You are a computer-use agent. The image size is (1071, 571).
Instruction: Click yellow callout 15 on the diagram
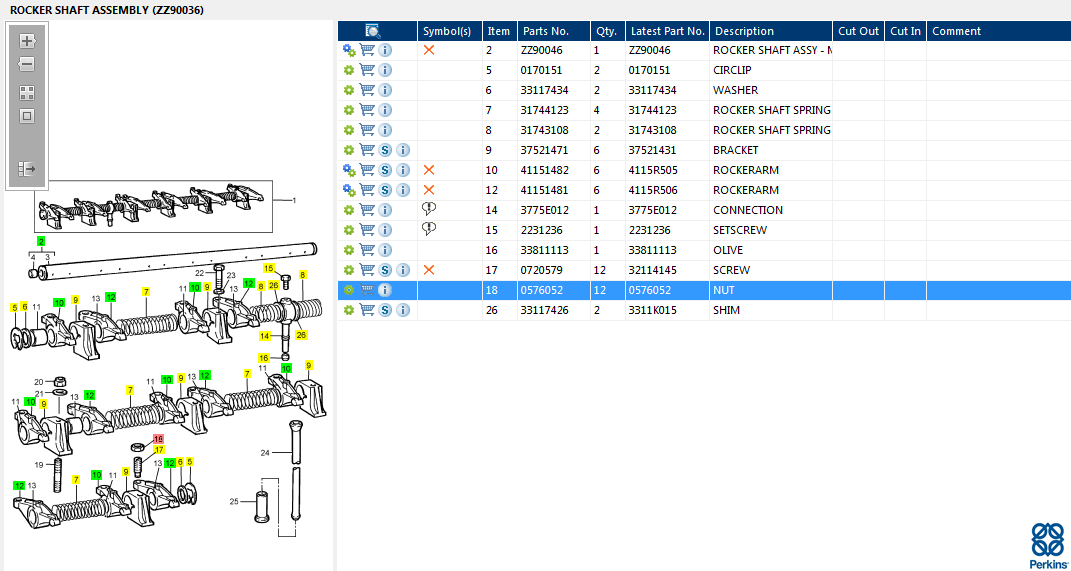click(x=268, y=268)
